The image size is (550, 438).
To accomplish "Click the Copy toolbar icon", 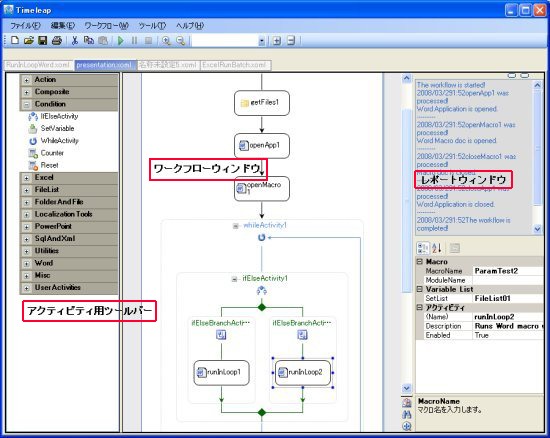I will click(x=89, y=40).
